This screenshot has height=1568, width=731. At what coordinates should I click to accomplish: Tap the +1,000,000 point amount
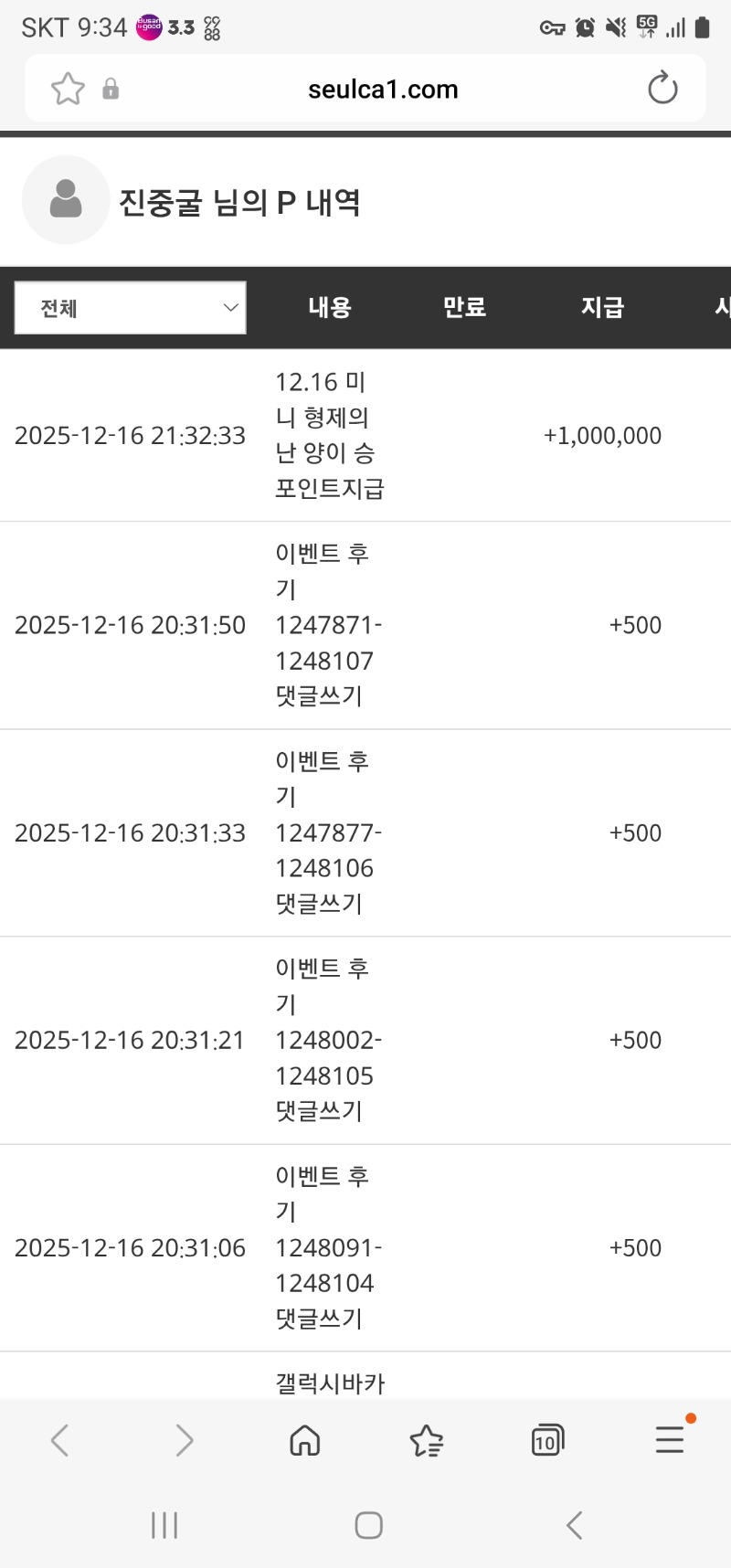pyautogui.click(x=602, y=436)
